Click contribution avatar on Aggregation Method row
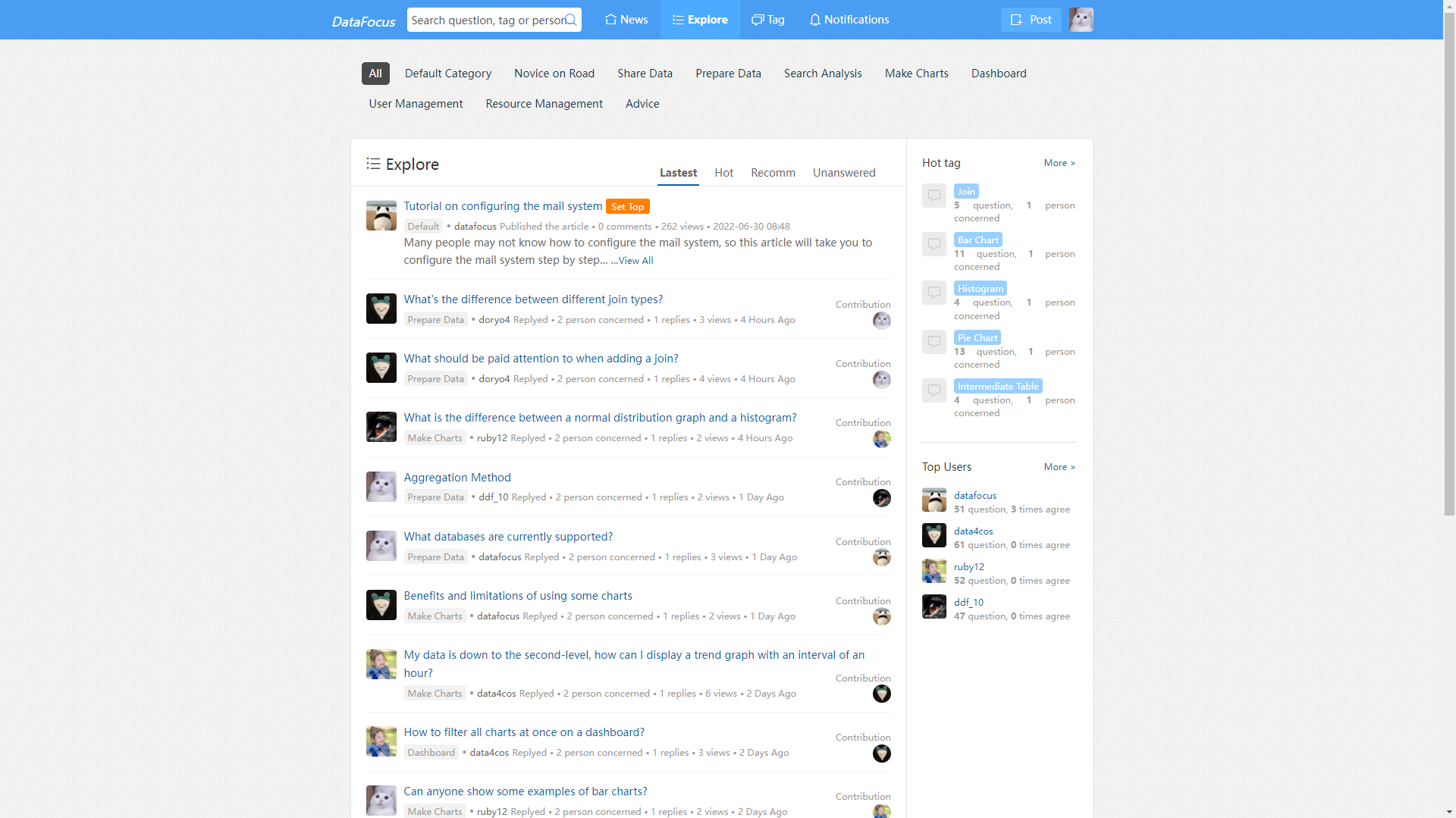The width and height of the screenshot is (1456, 818). (882, 498)
